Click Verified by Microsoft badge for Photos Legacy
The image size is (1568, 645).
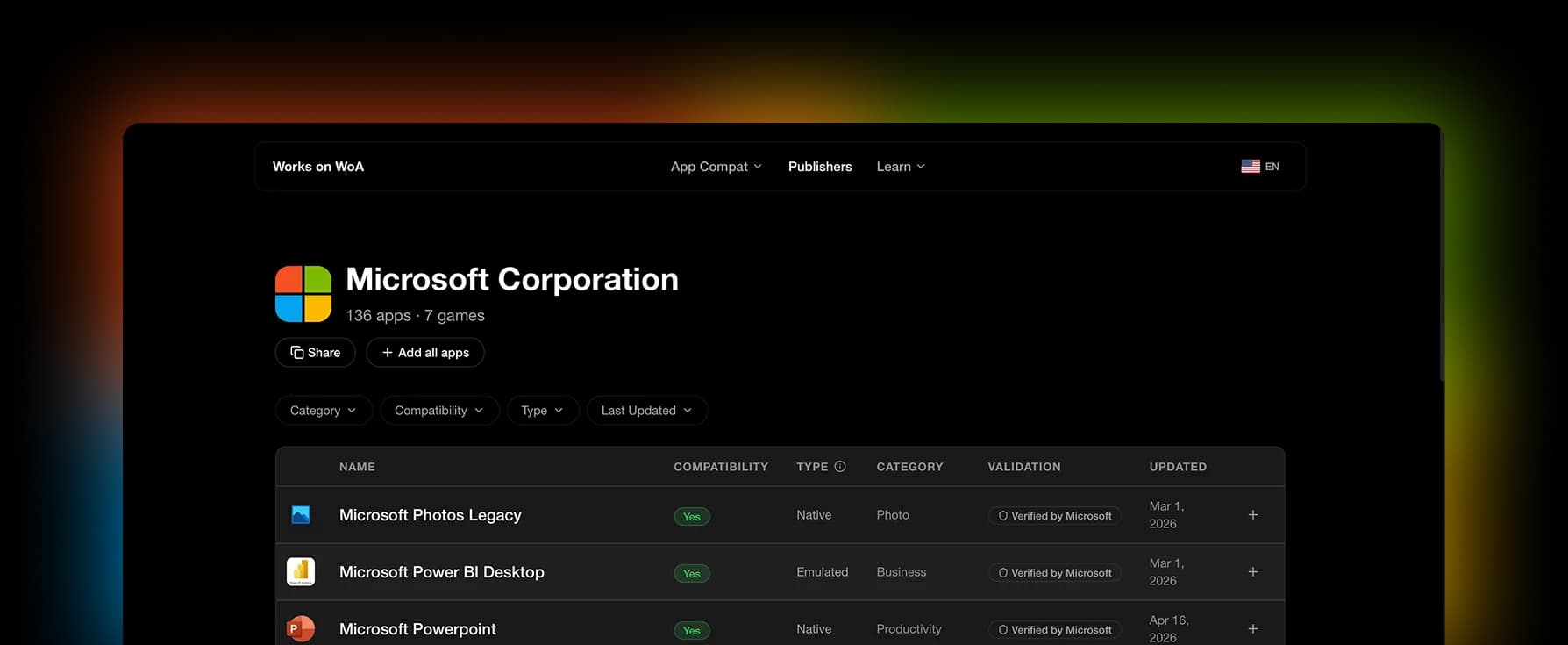(1055, 516)
